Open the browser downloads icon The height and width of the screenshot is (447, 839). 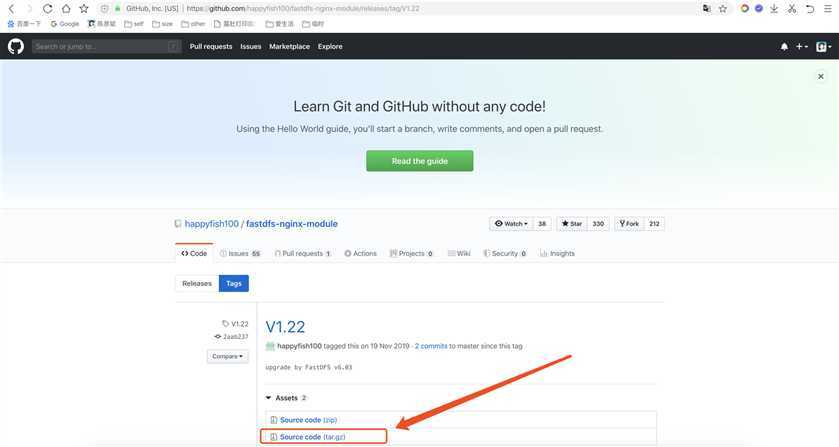click(774, 9)
